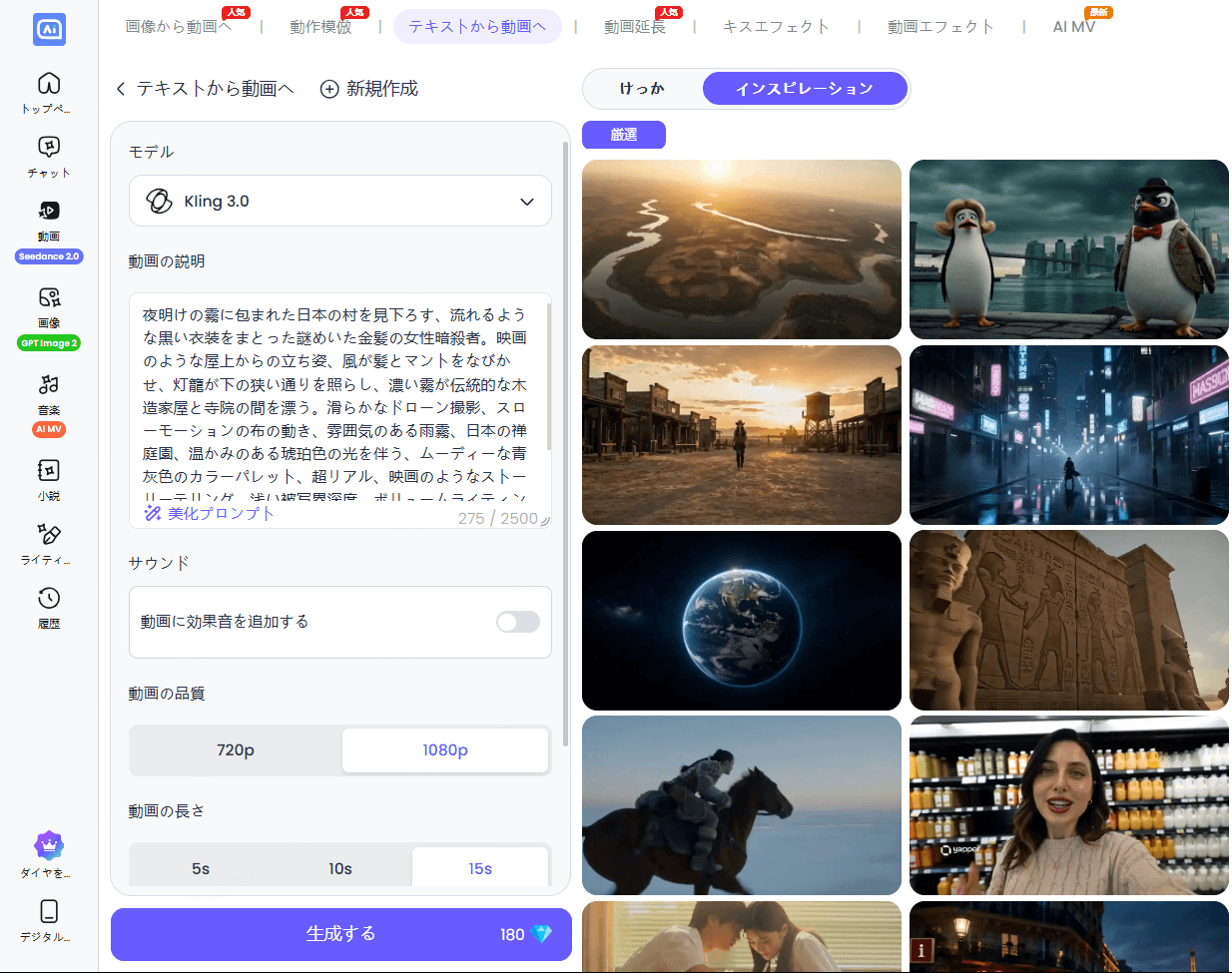Click the 厳選 filter button
Screen dimensions: 1232x973
click(x=624, y=135)
